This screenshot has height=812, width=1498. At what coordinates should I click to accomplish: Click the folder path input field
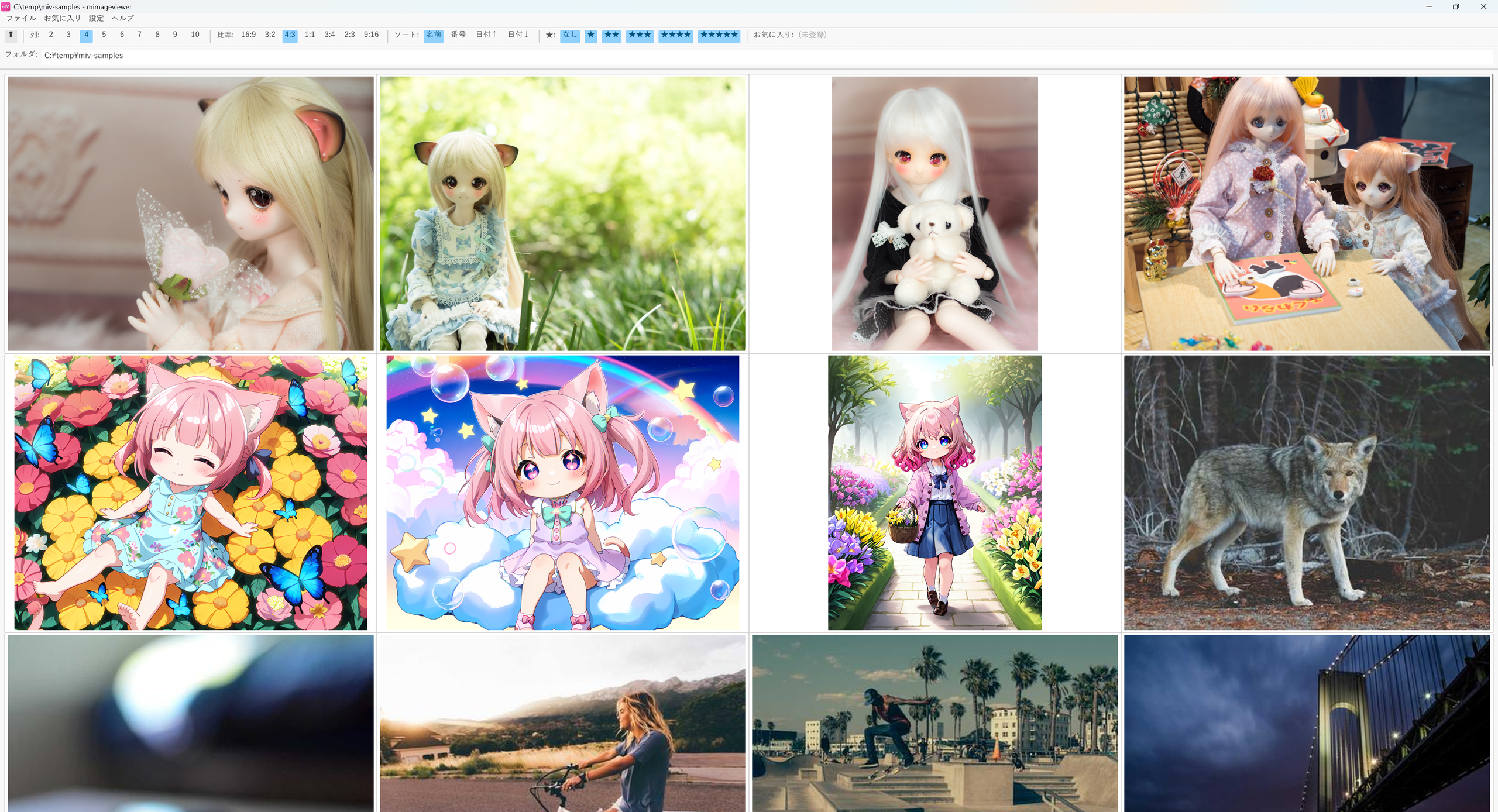tap(767, 56)
